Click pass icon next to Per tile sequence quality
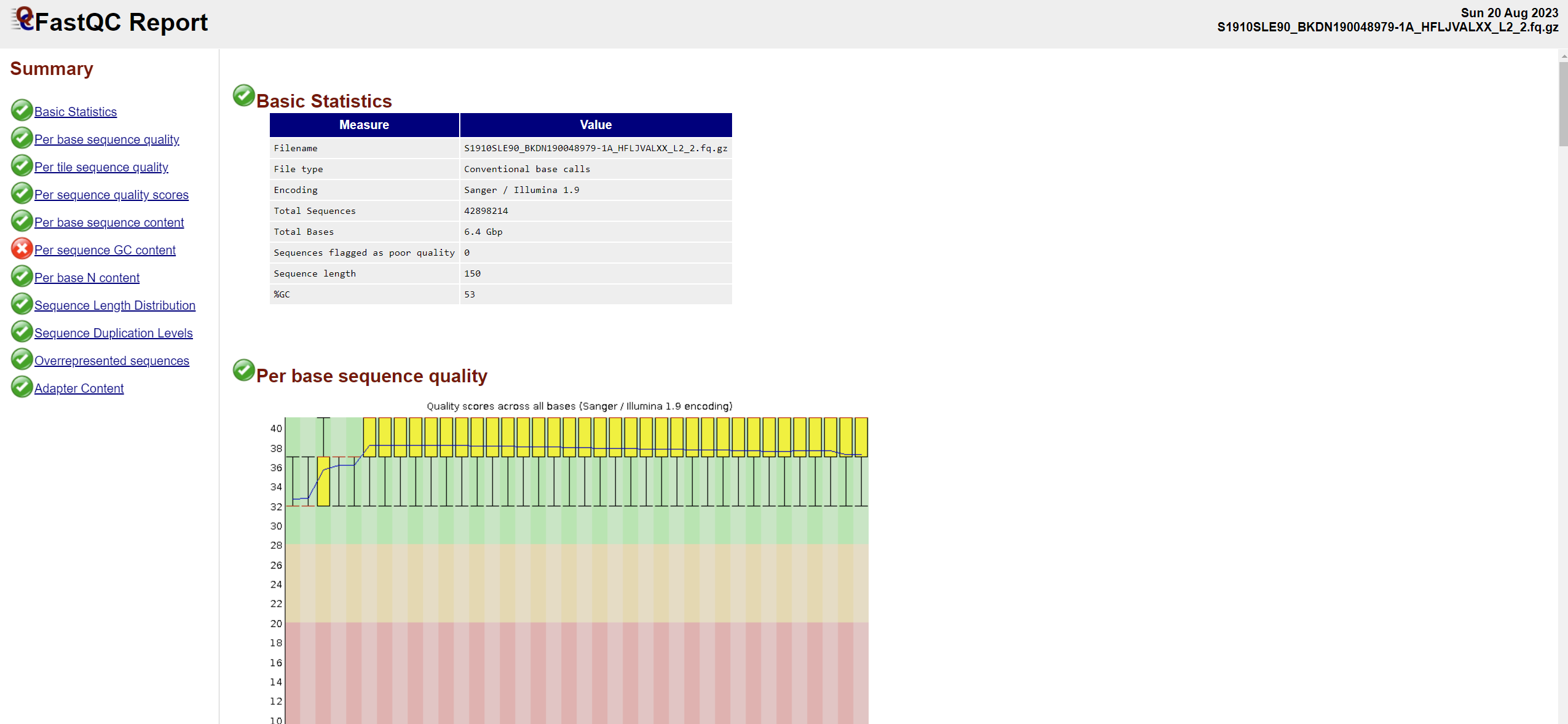 (x=22, y=166)
